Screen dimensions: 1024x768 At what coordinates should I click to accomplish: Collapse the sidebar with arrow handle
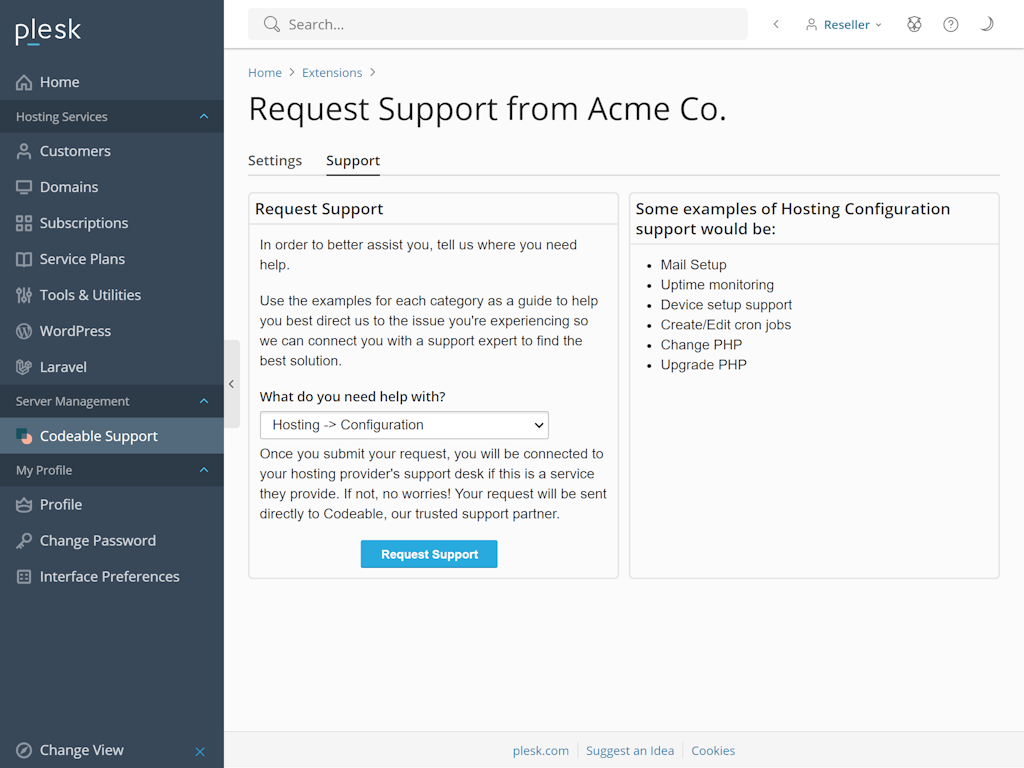click(x=232, y=384)
